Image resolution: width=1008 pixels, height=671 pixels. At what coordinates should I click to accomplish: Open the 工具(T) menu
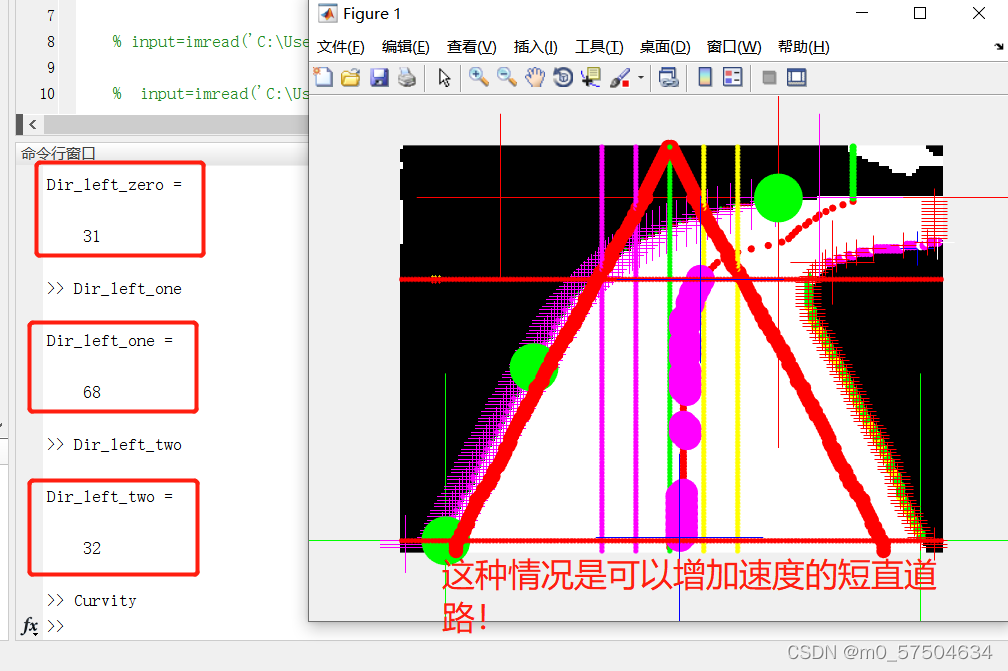pos(599,47)
